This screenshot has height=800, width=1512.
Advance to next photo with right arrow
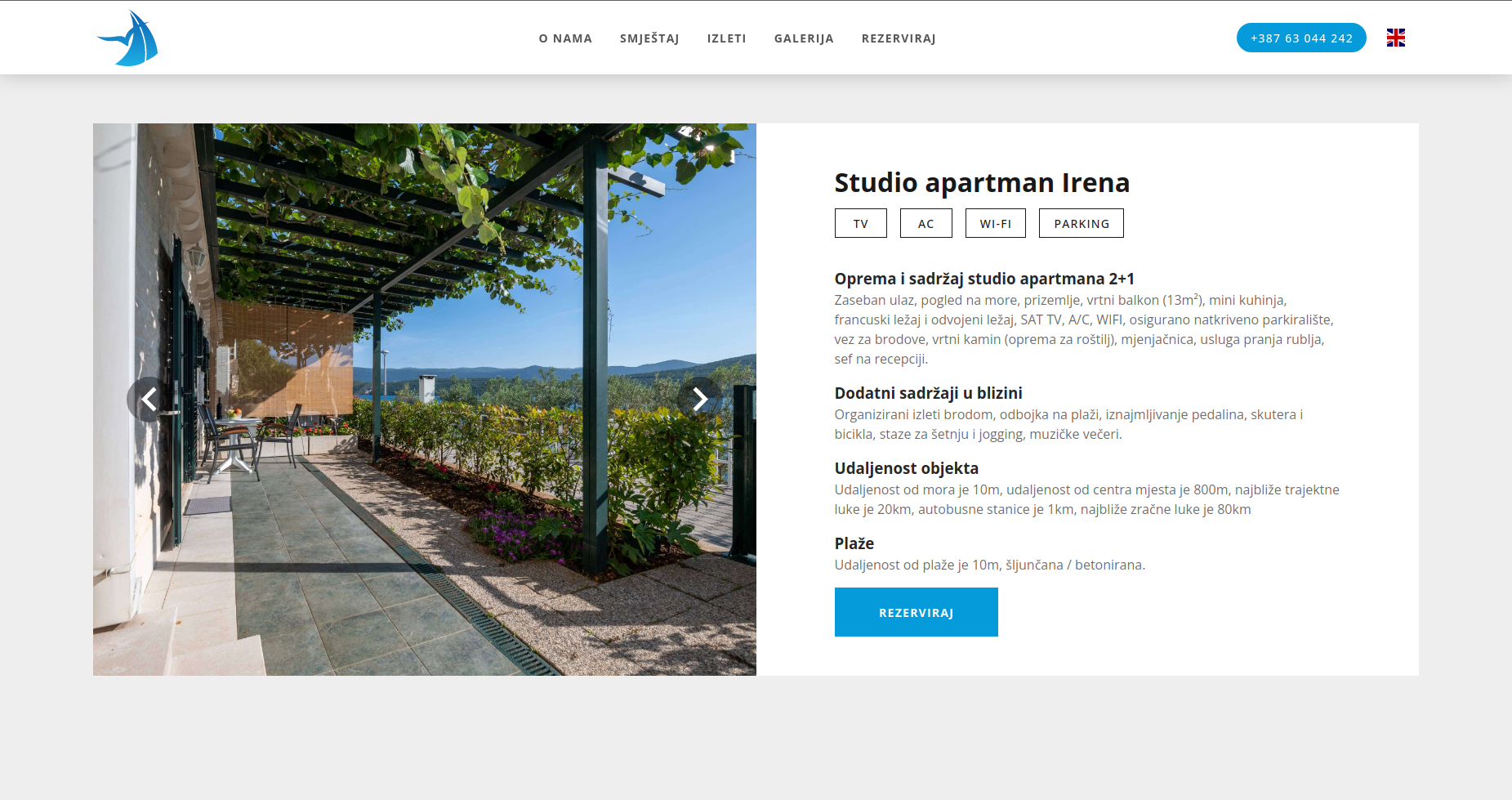[700, 399]
